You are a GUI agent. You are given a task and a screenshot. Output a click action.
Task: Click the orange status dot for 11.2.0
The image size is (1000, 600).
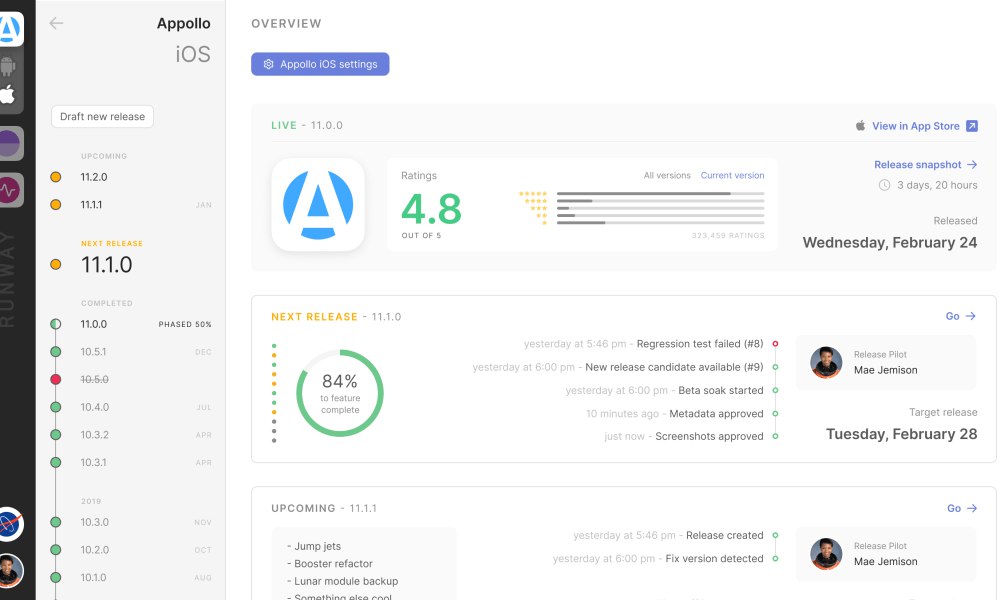click(55, 177)
